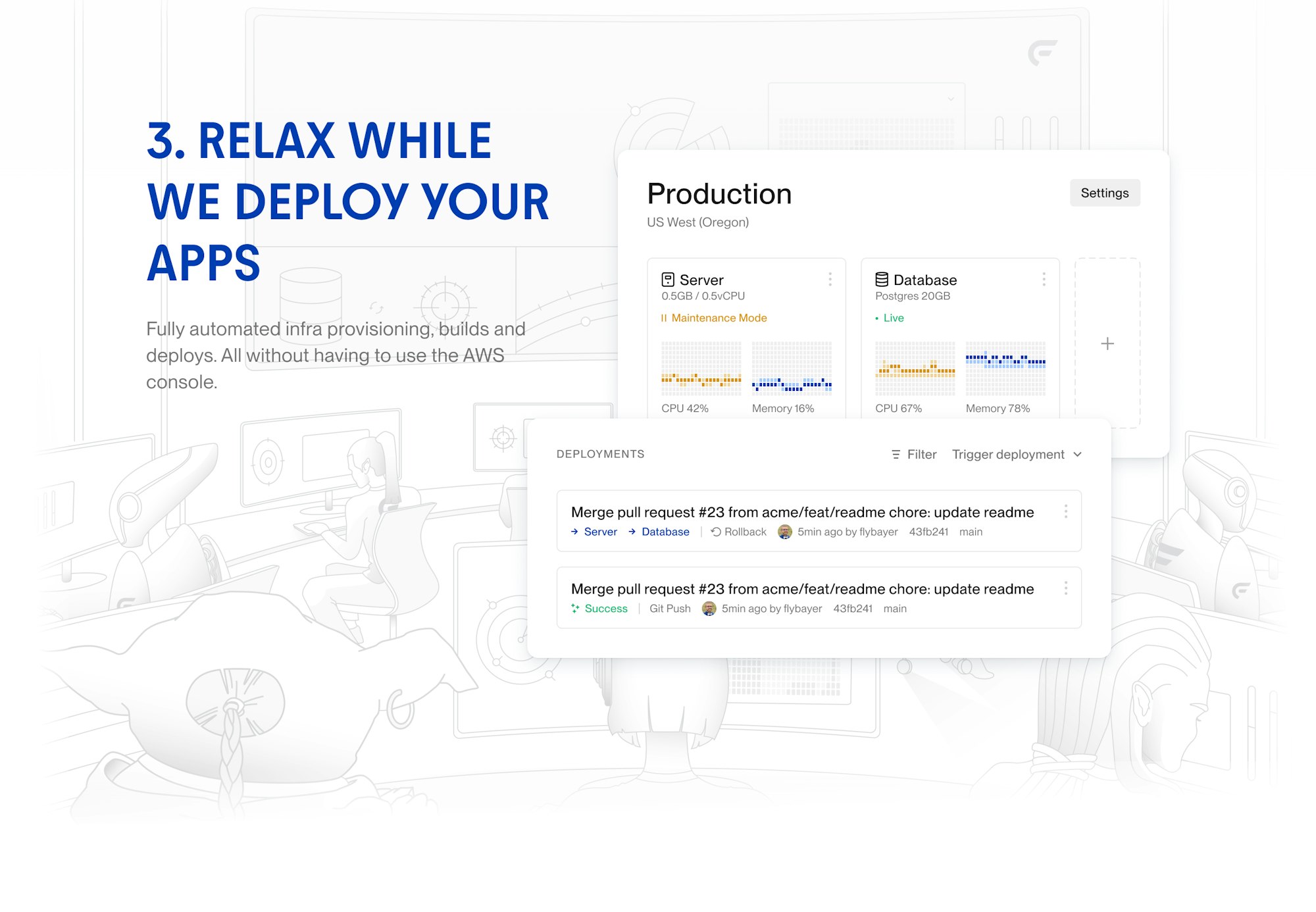
Task: Follow the Database link in first deployment
Action: tap(665, 532)
